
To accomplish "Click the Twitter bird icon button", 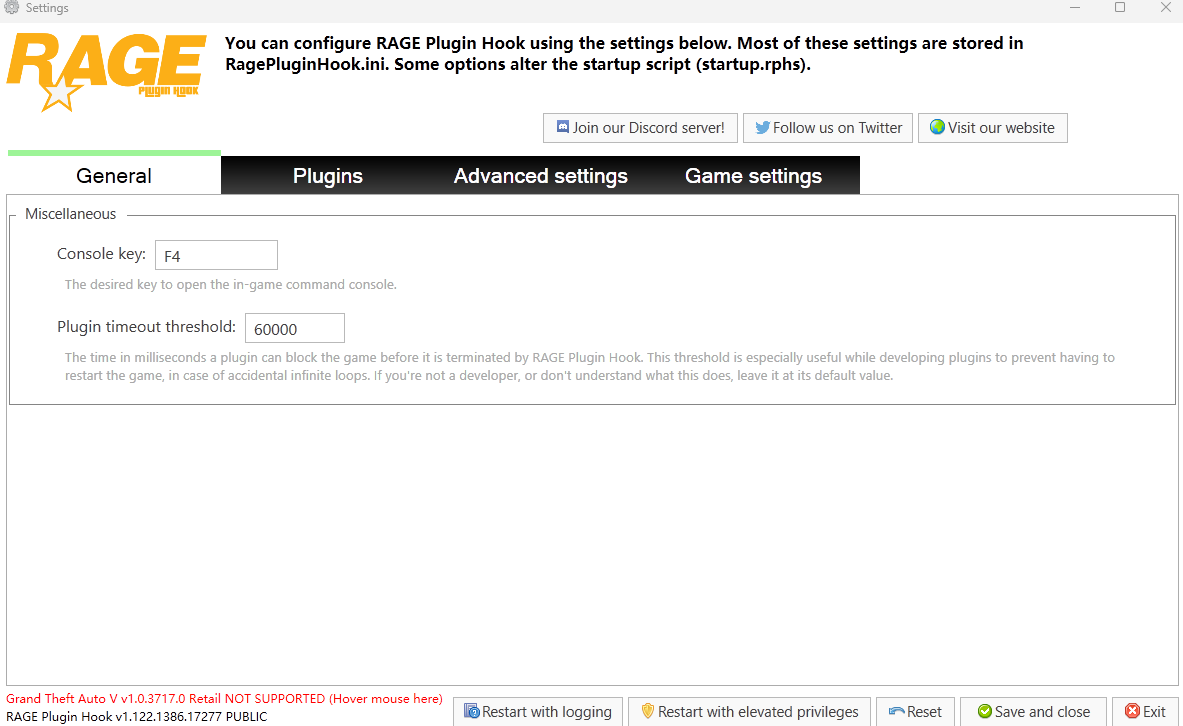I will coord(762,128).
